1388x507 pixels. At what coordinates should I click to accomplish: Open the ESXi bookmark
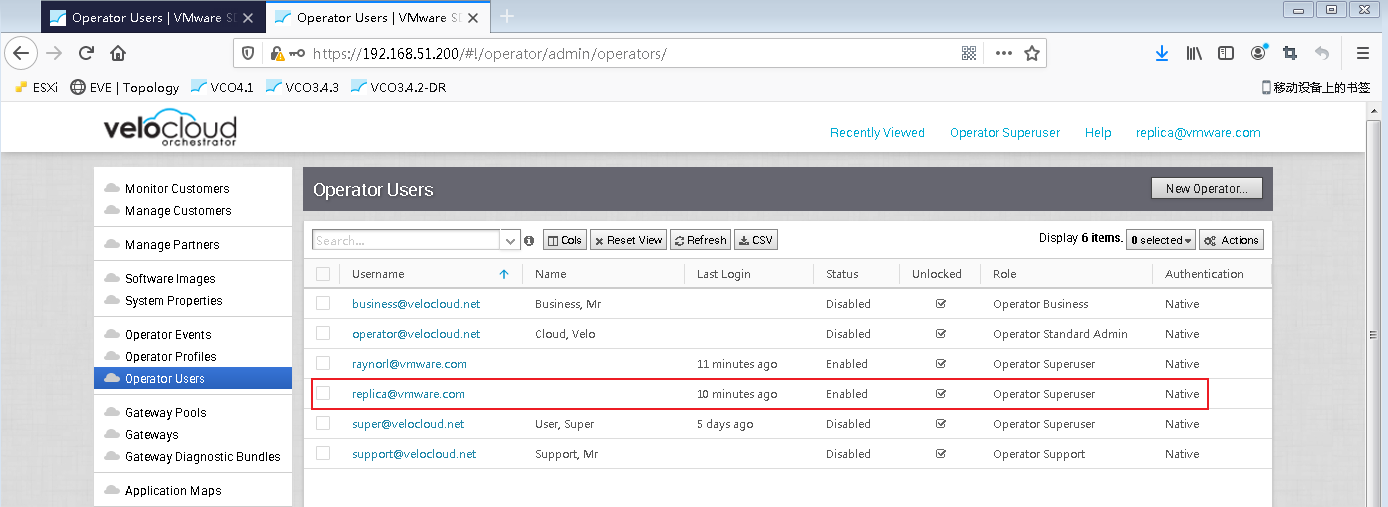pos(35,87)
